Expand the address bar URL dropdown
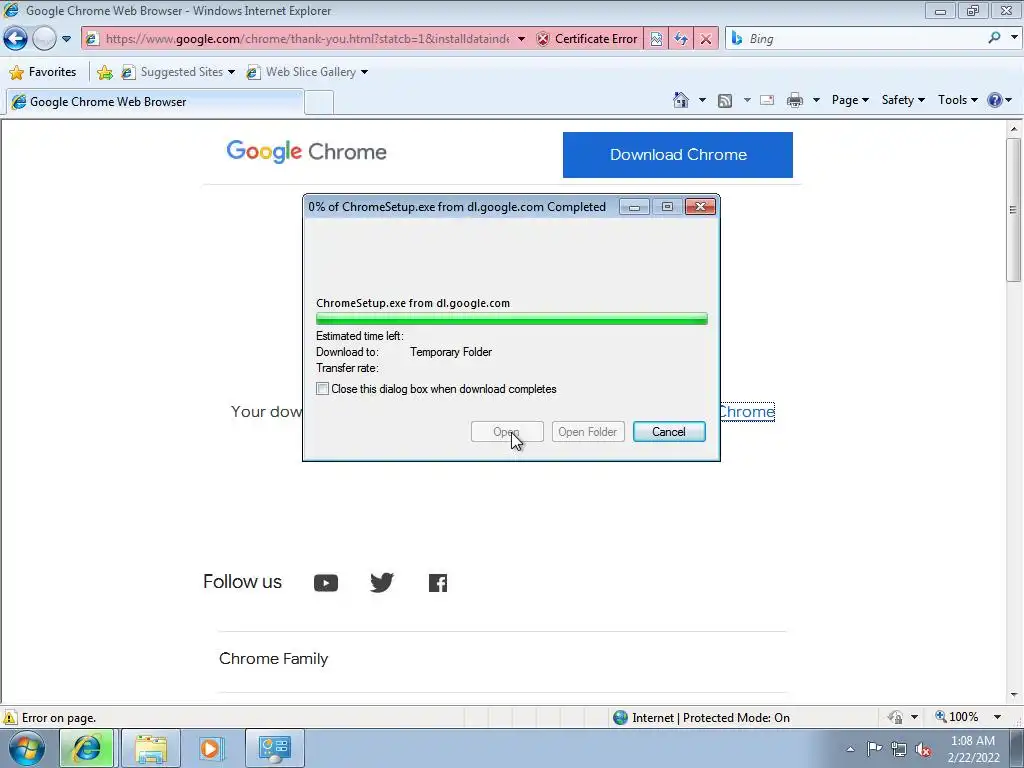The width and height of the screenshot is (1024, 768). pos(521,39)
